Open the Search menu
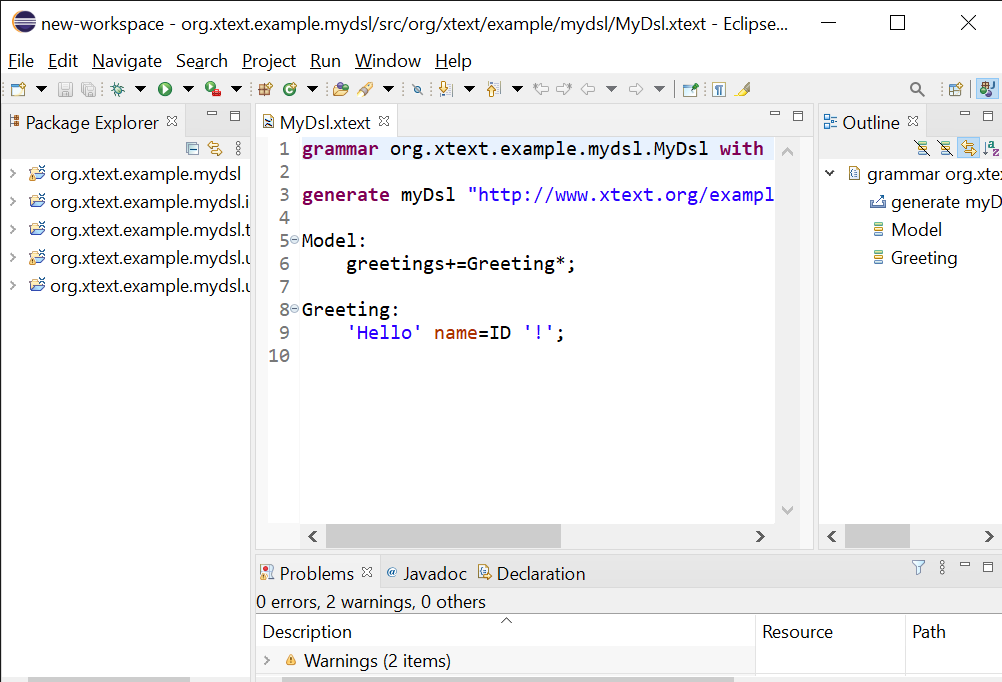This screenshot has width=1002, height=682. [202, 61]
